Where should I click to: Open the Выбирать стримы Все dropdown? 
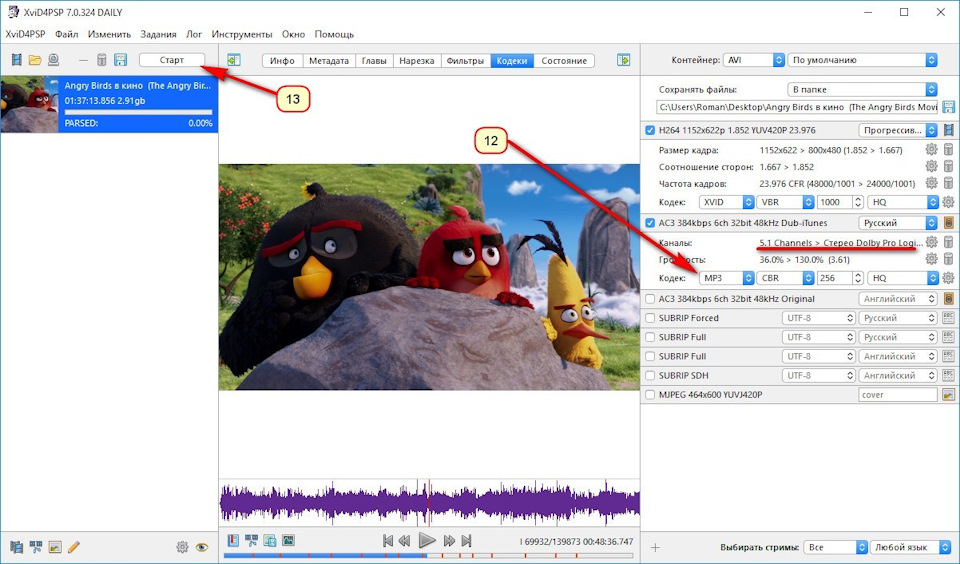[x=836, y=547]
